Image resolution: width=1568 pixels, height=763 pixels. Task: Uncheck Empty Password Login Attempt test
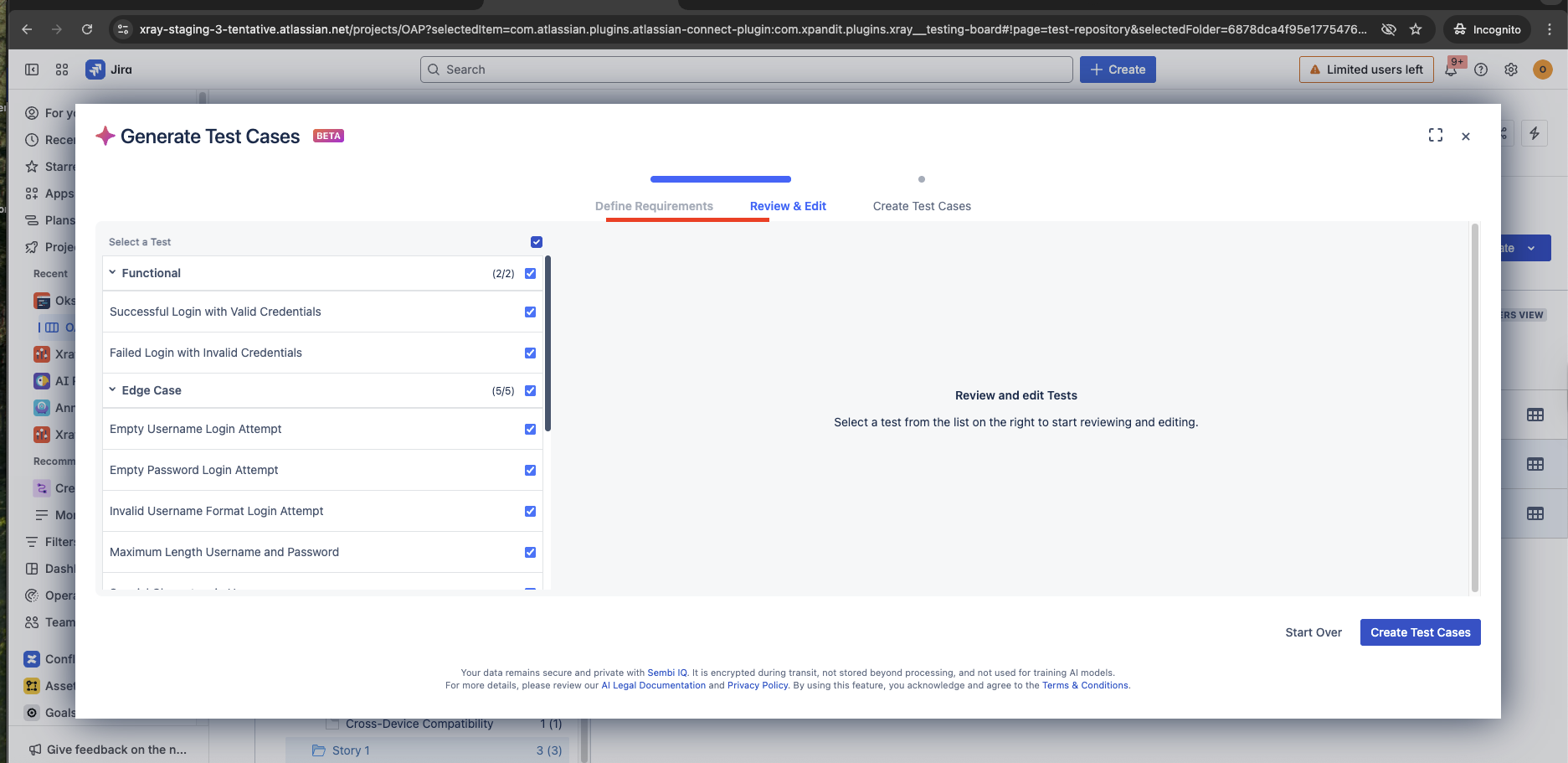tap(530, 471)
